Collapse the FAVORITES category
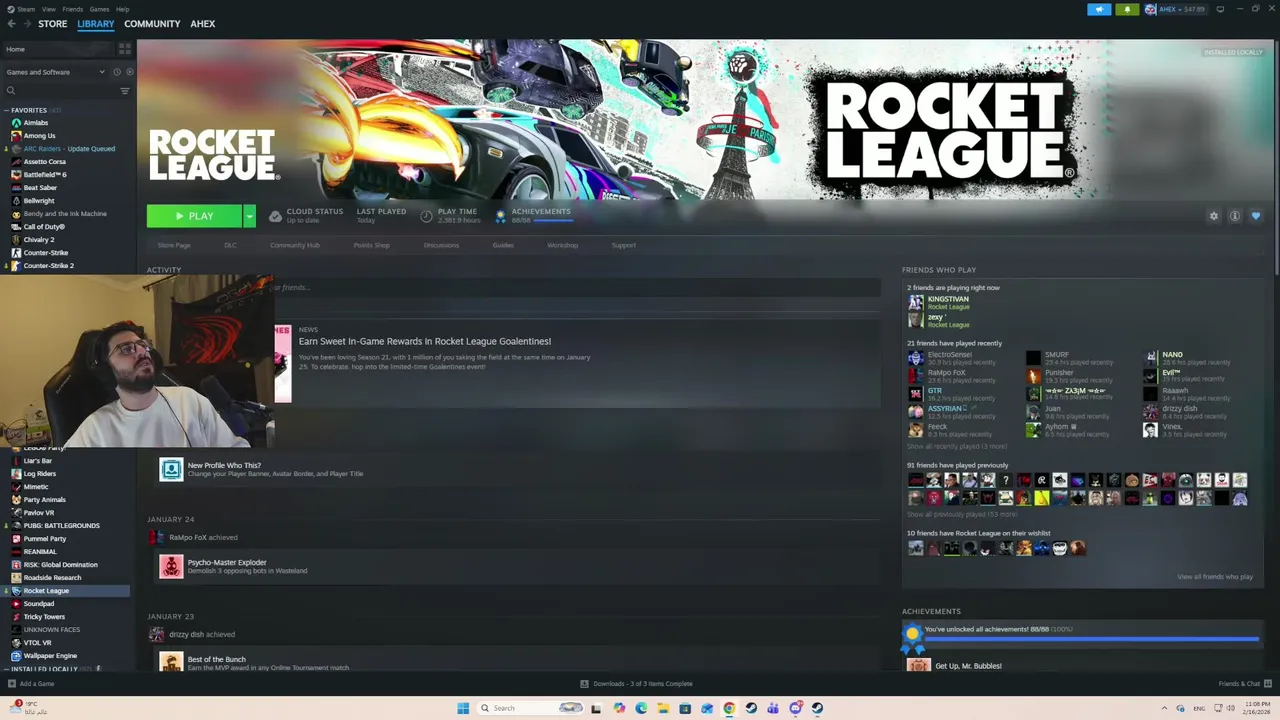The height and width of the screenshot is (720, 1280). [x=7, y=110]
